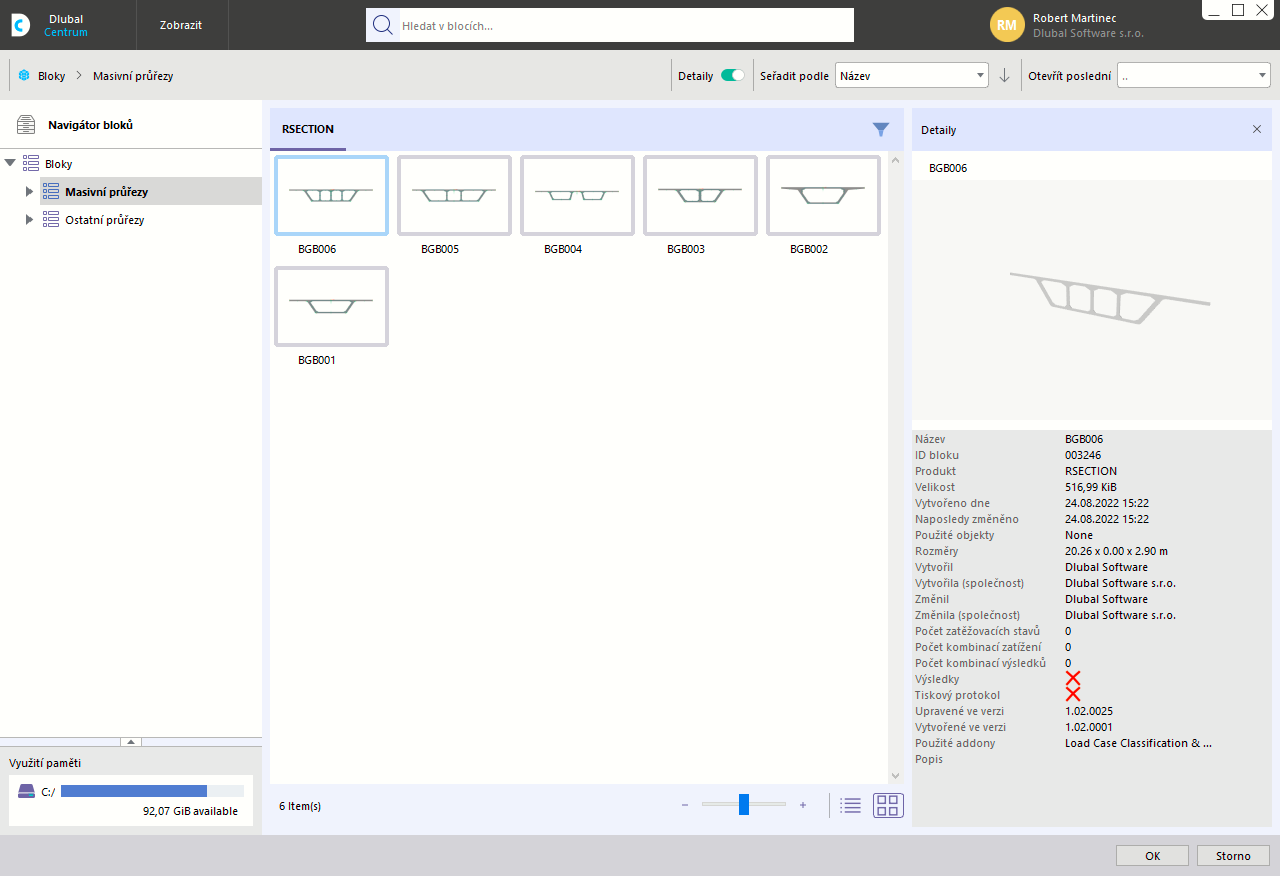Click the Robert Martinec user name

(1074, 18)
